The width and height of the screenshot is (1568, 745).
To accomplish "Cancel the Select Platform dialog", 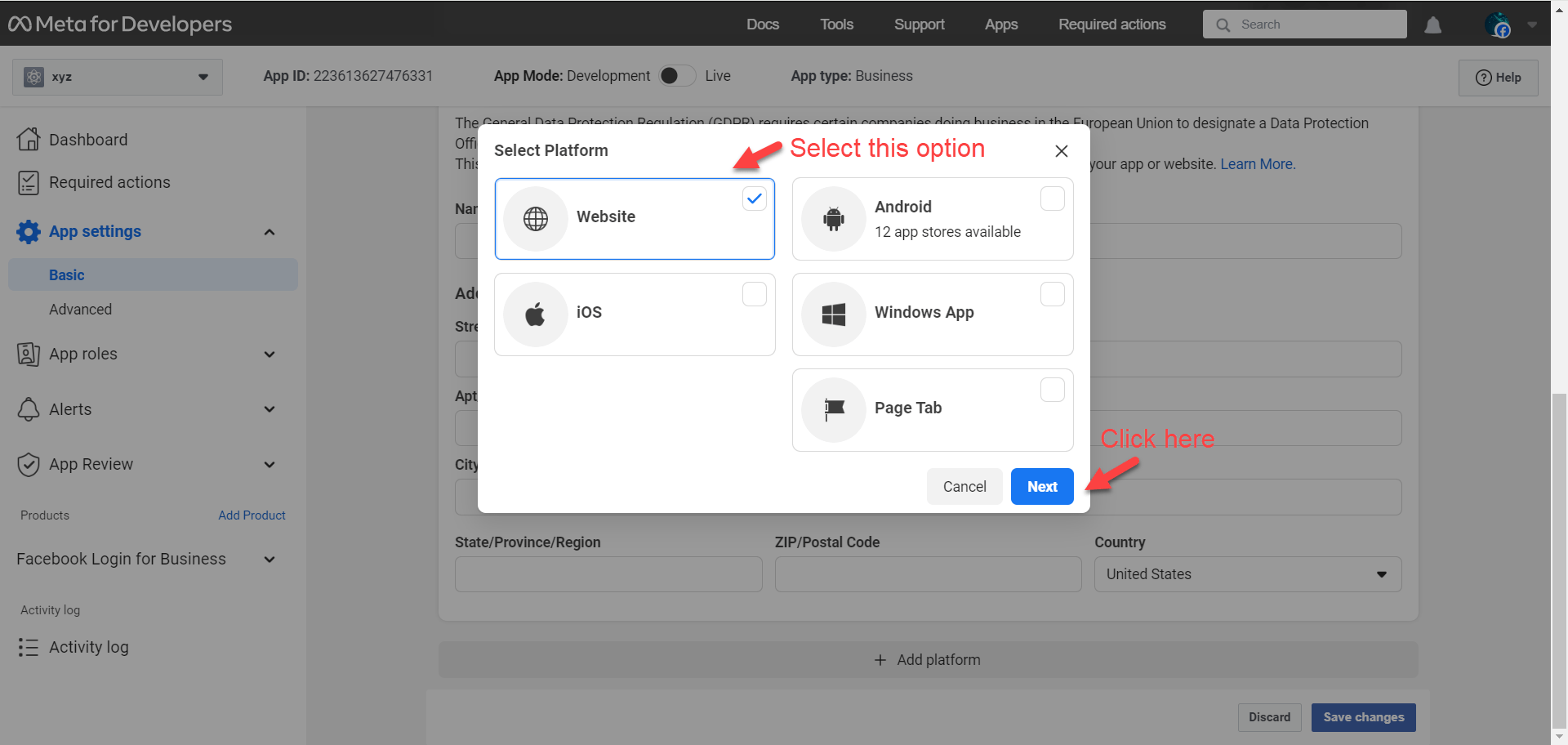I will (964, 487).
